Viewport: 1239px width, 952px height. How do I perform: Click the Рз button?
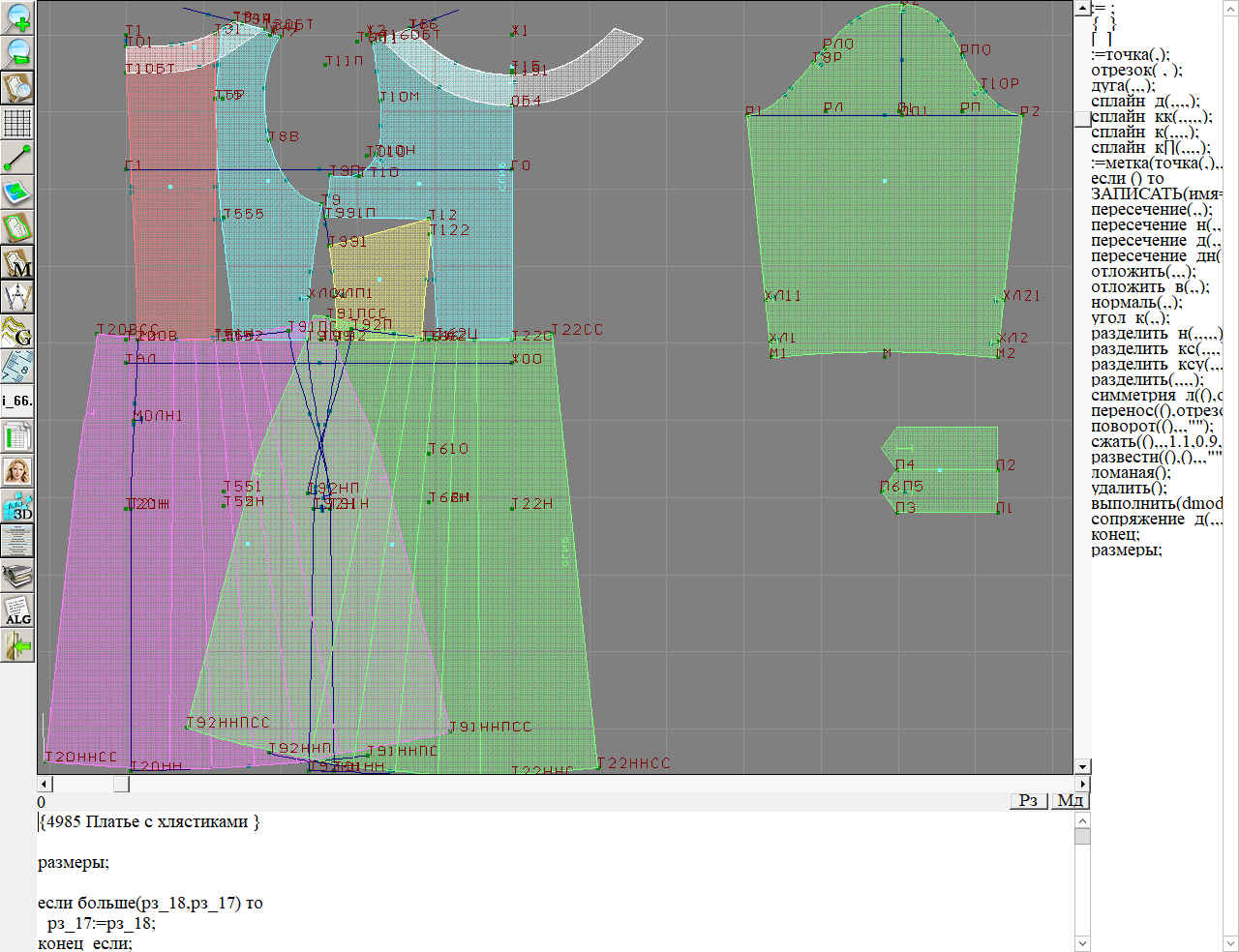click(x=1028, y=800)
